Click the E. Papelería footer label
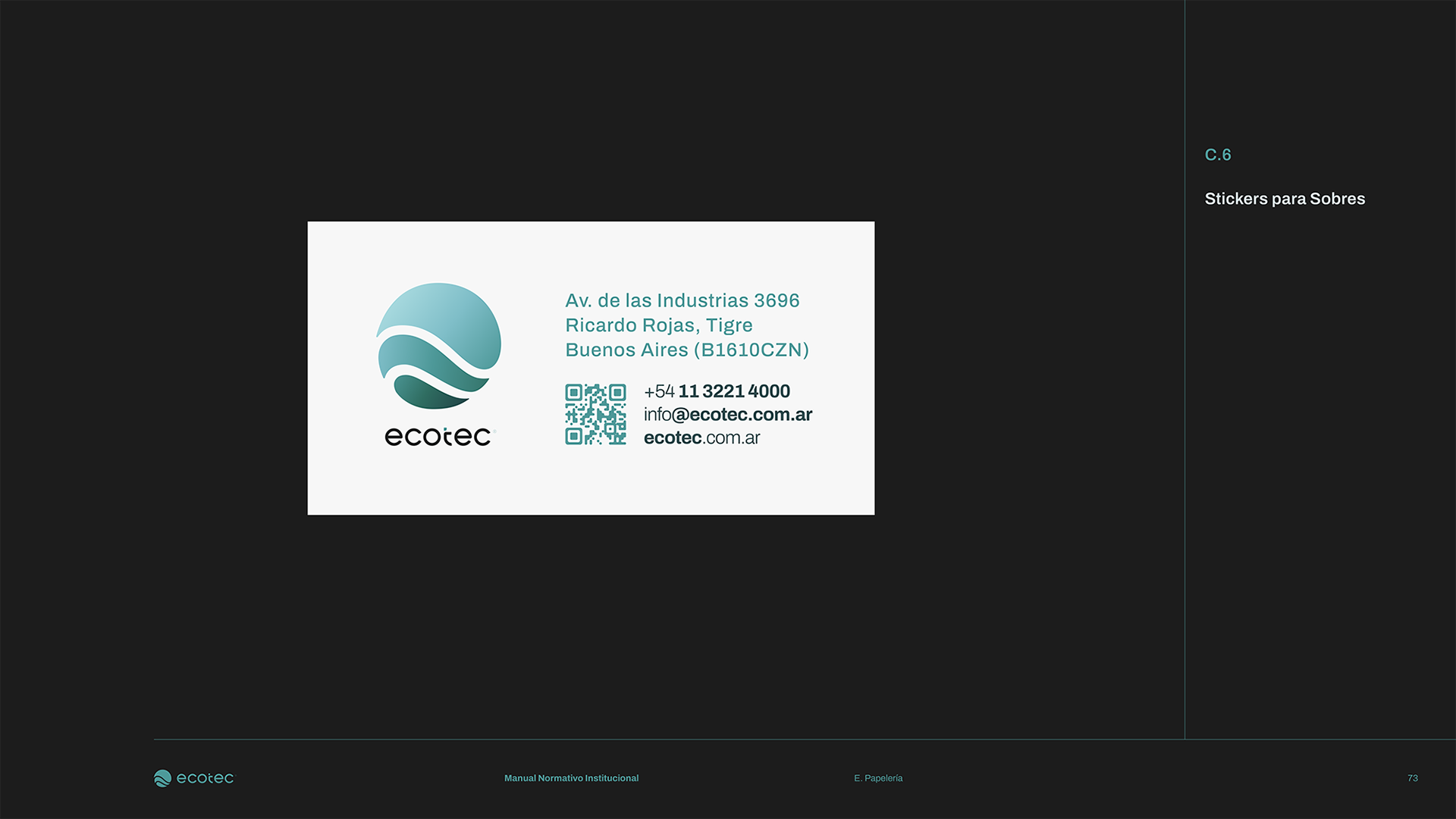 pos(877,778)
